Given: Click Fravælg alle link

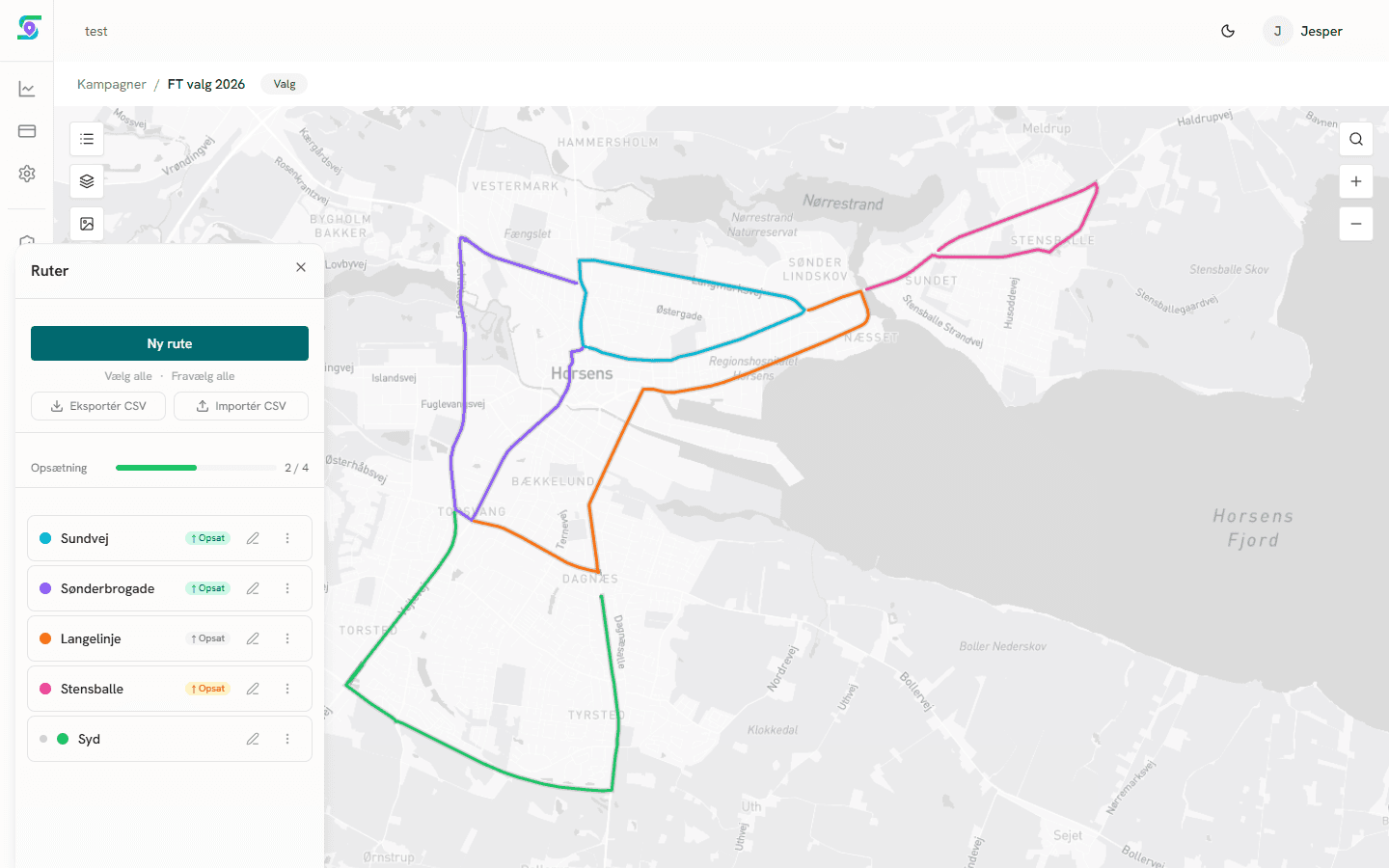Looking at the screenshot, I should coord(203,376).
